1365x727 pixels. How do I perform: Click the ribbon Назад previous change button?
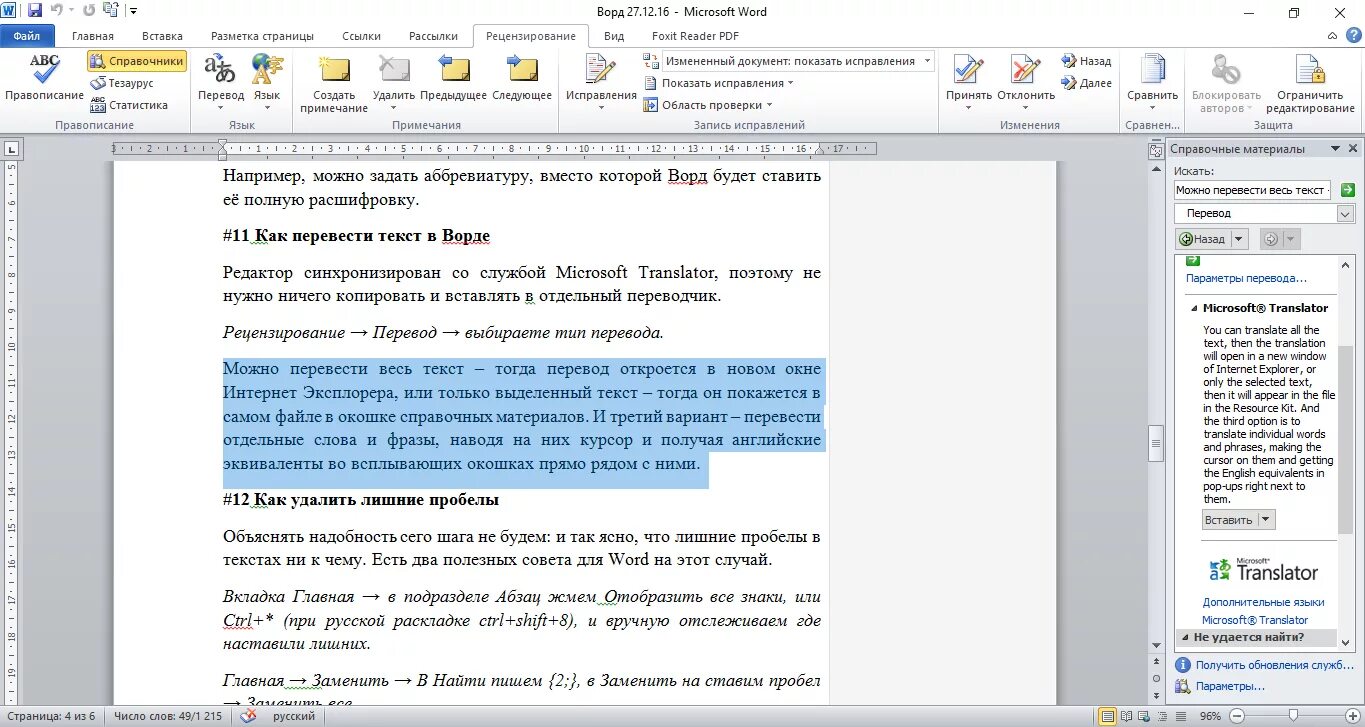tap(1086, 61)
